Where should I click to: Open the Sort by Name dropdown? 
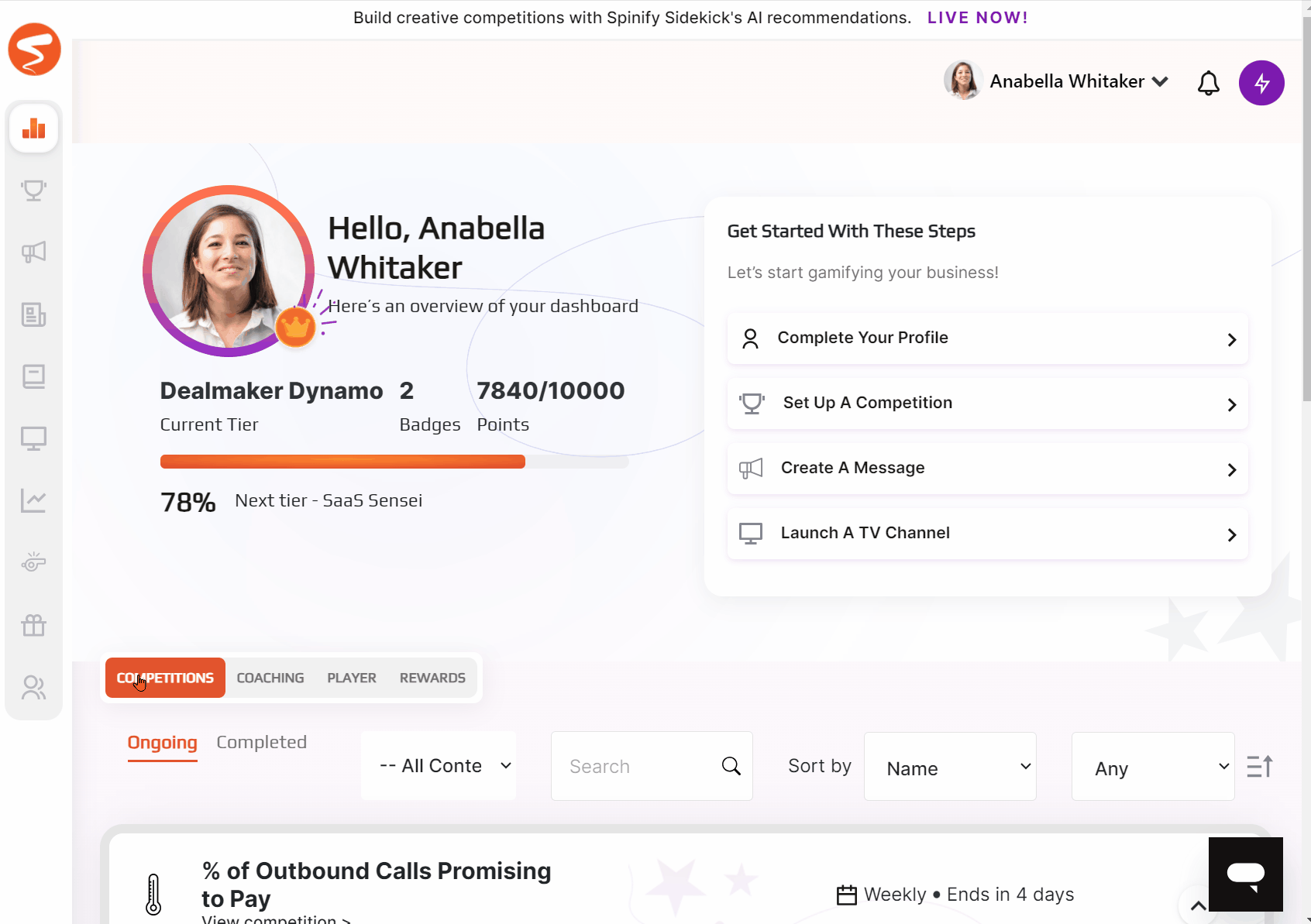949,767
